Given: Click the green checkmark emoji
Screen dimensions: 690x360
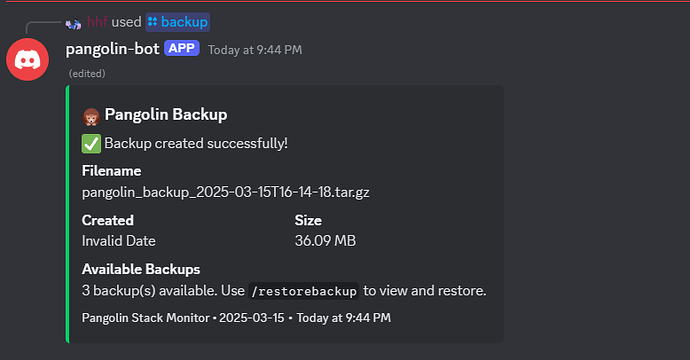Looking at the screenshot, I should tap(91, 144).
